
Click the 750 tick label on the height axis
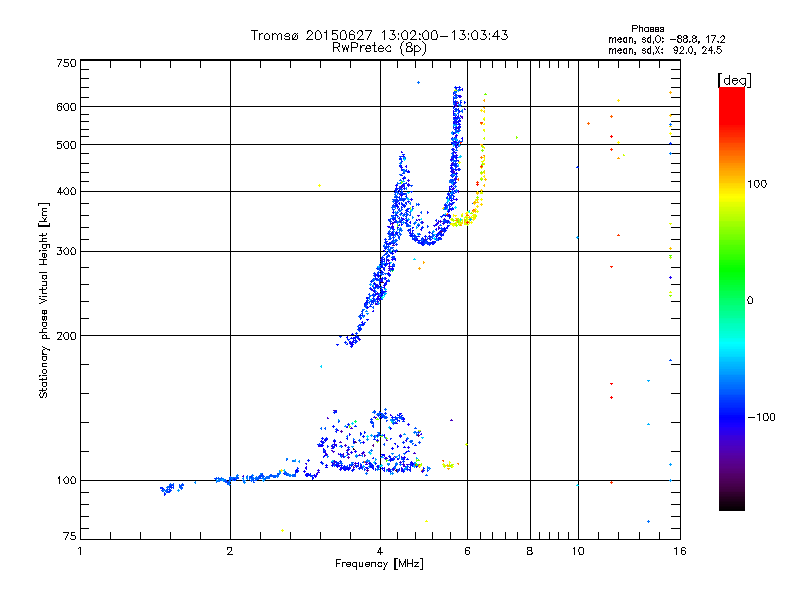(x=67, y=63)
